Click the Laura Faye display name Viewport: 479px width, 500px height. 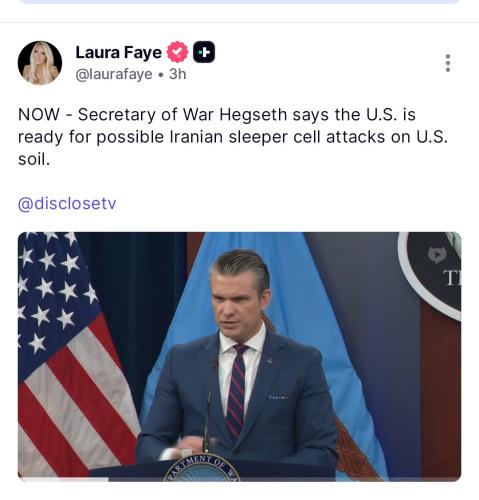click(x=118, y=52)
